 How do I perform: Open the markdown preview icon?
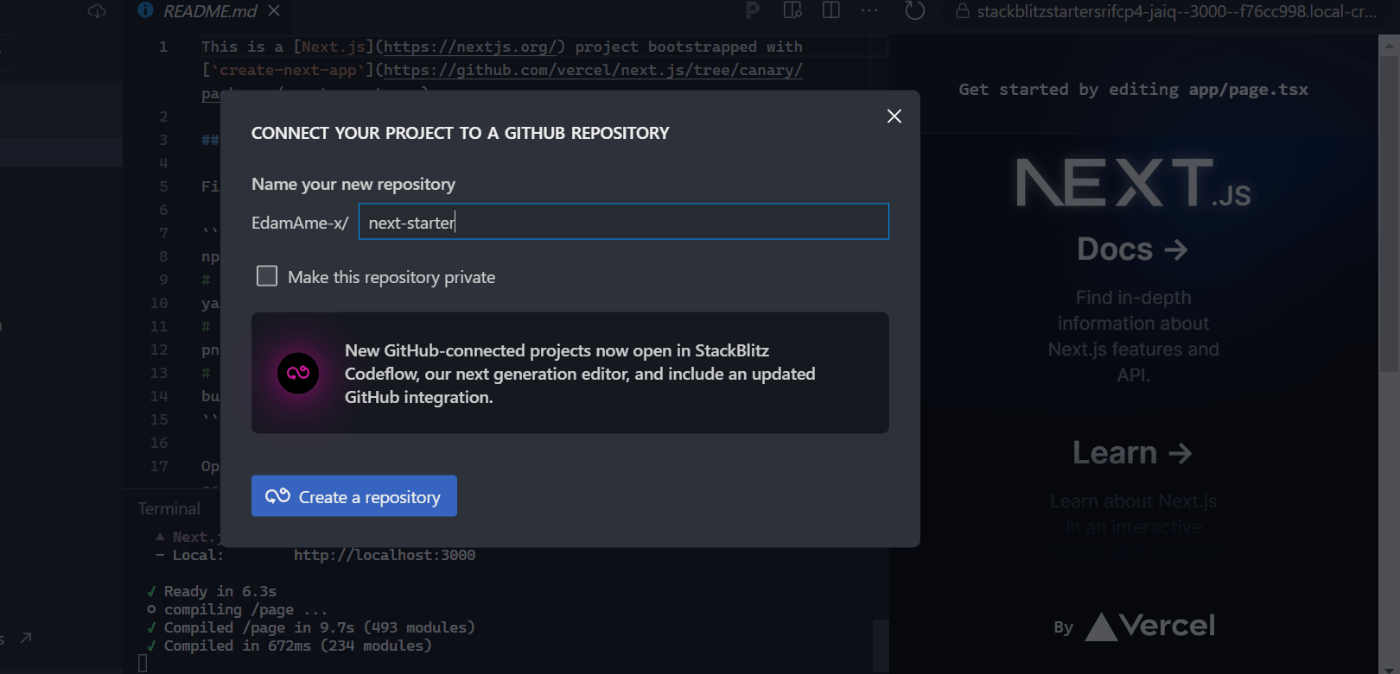pos(792,10)
